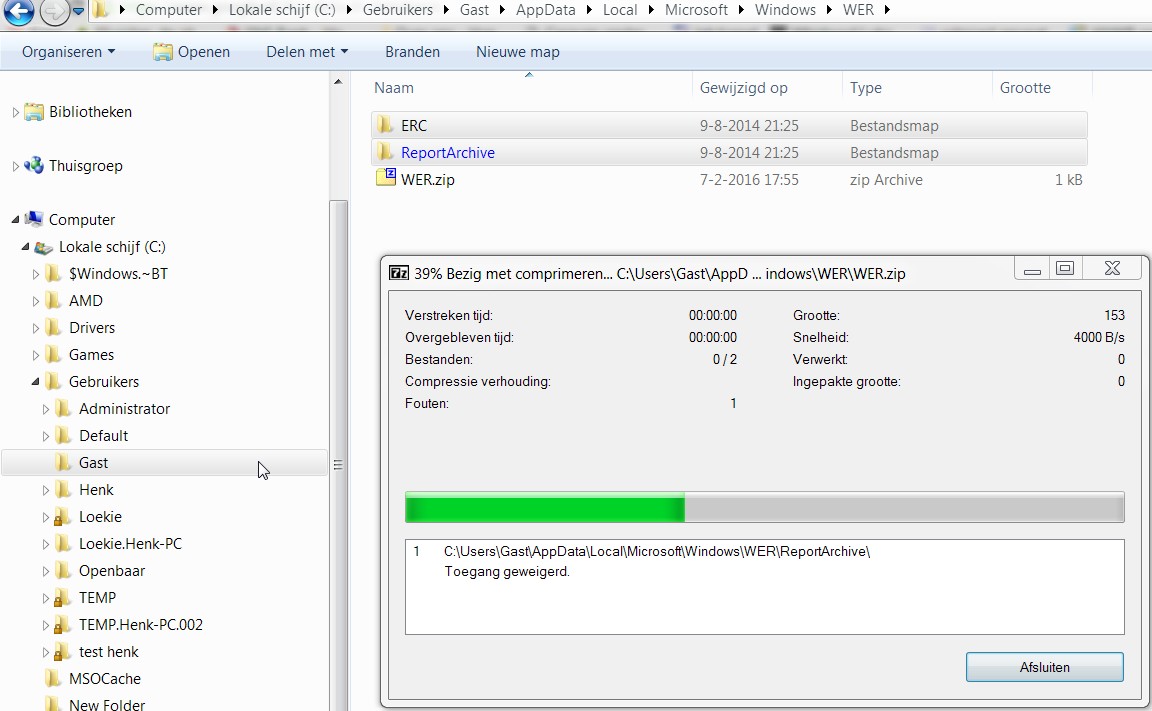The height and width of the screenshot is (711, 1152).
Task: Sort by the Gewijzigd op column header
Action: point(767,88)
